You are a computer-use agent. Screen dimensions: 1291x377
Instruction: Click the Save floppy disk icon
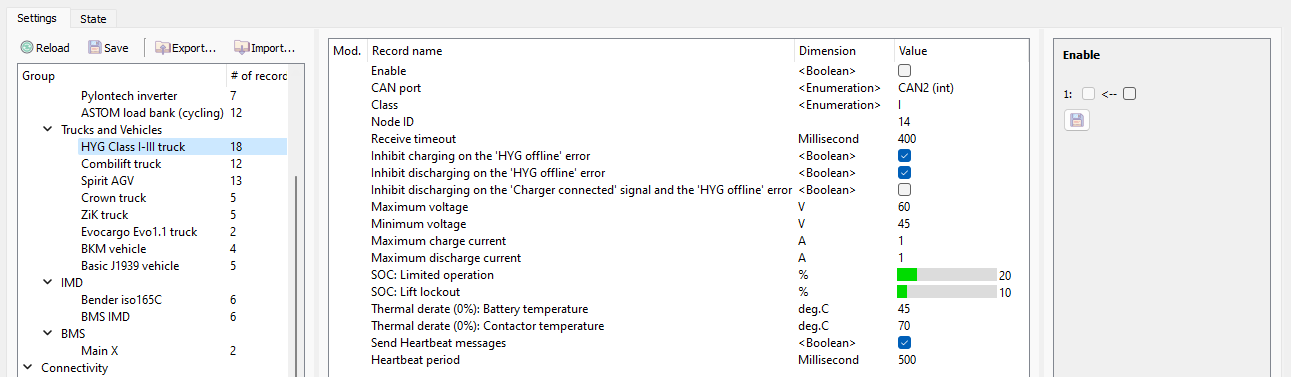(x=94, y=47)
